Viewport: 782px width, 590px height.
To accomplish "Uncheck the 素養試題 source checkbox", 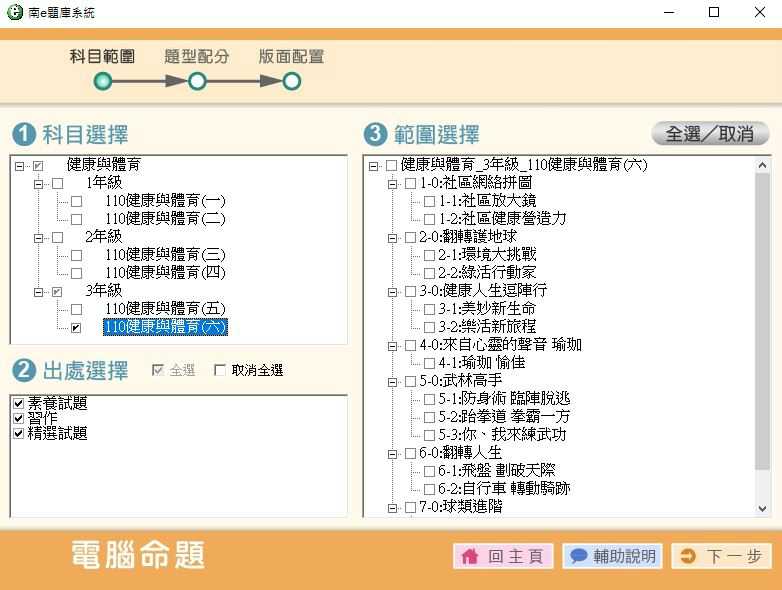I will click(18, 403).
